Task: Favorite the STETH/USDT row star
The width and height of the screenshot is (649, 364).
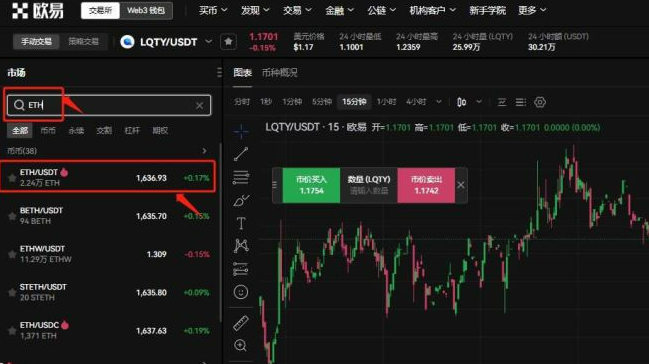Action: [x=12, y=292]
